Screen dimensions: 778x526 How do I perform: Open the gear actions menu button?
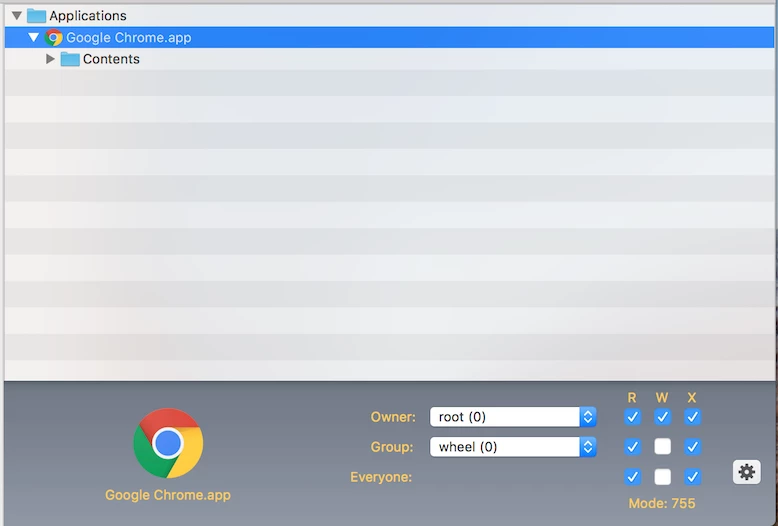coord(747,472)
